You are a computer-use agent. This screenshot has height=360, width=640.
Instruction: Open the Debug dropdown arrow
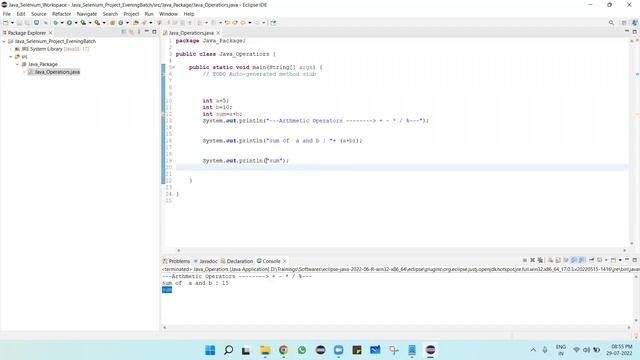click(62, 23)
